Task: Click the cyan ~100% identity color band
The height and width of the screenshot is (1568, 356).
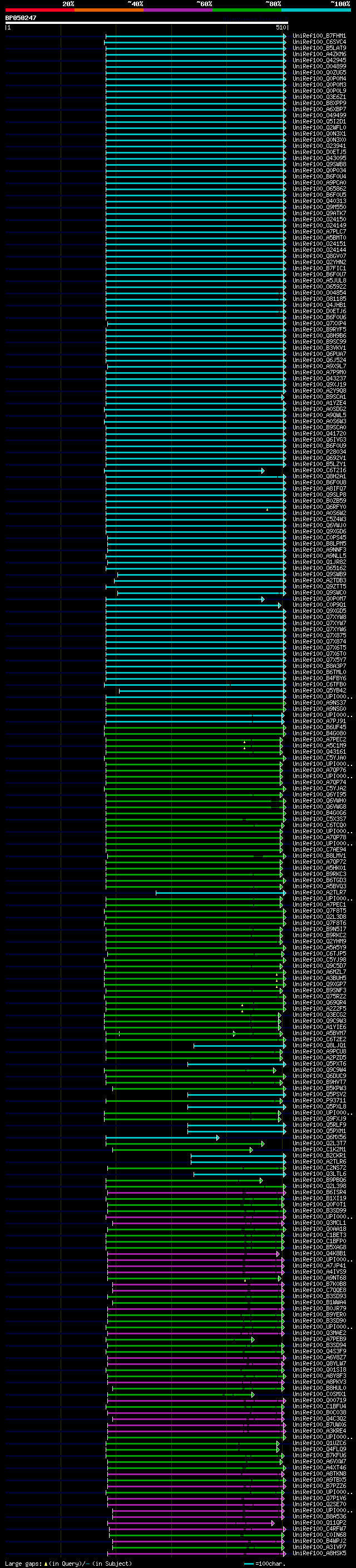Action: (316, 10)
